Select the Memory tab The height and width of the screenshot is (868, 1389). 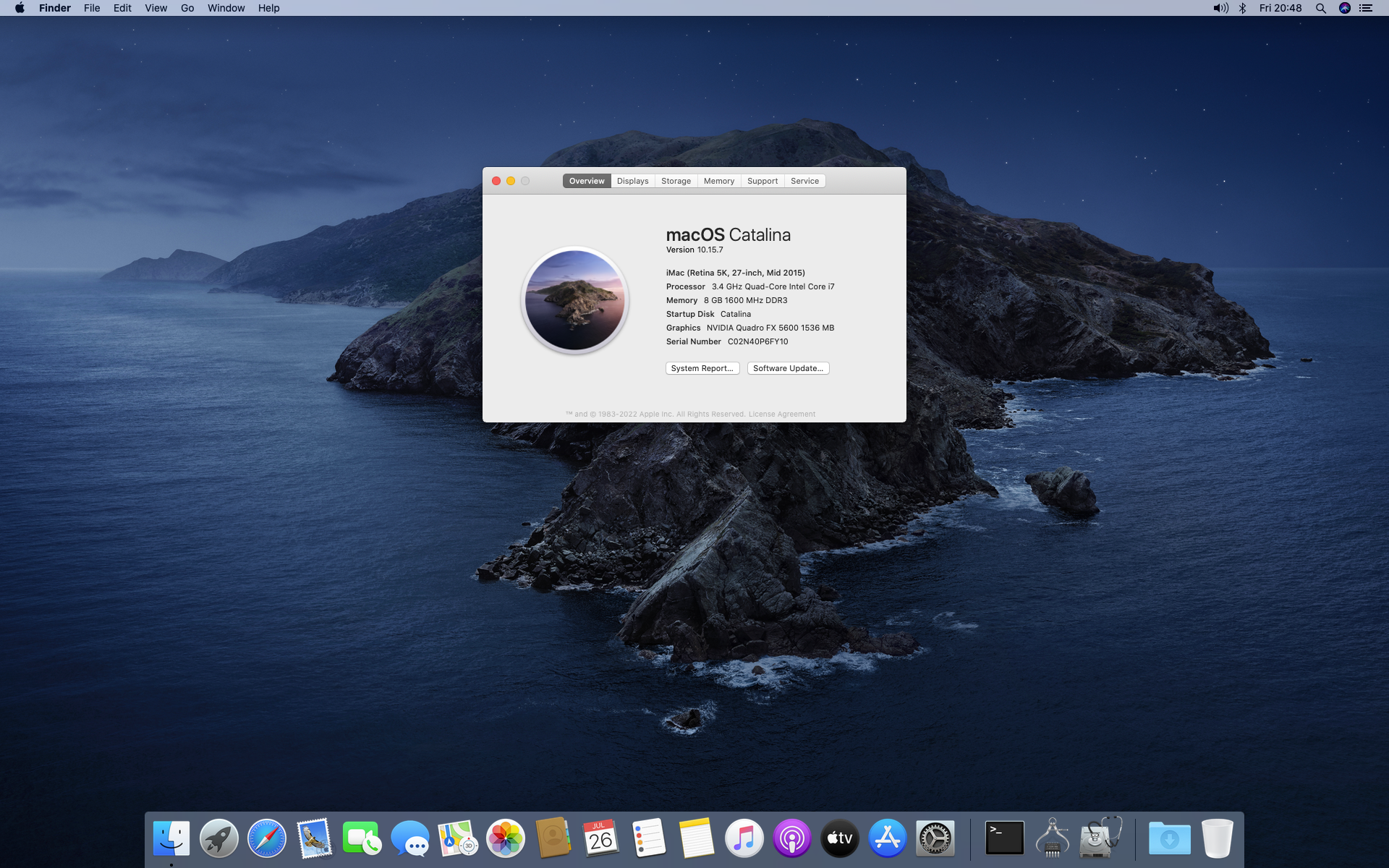point(718,181)
